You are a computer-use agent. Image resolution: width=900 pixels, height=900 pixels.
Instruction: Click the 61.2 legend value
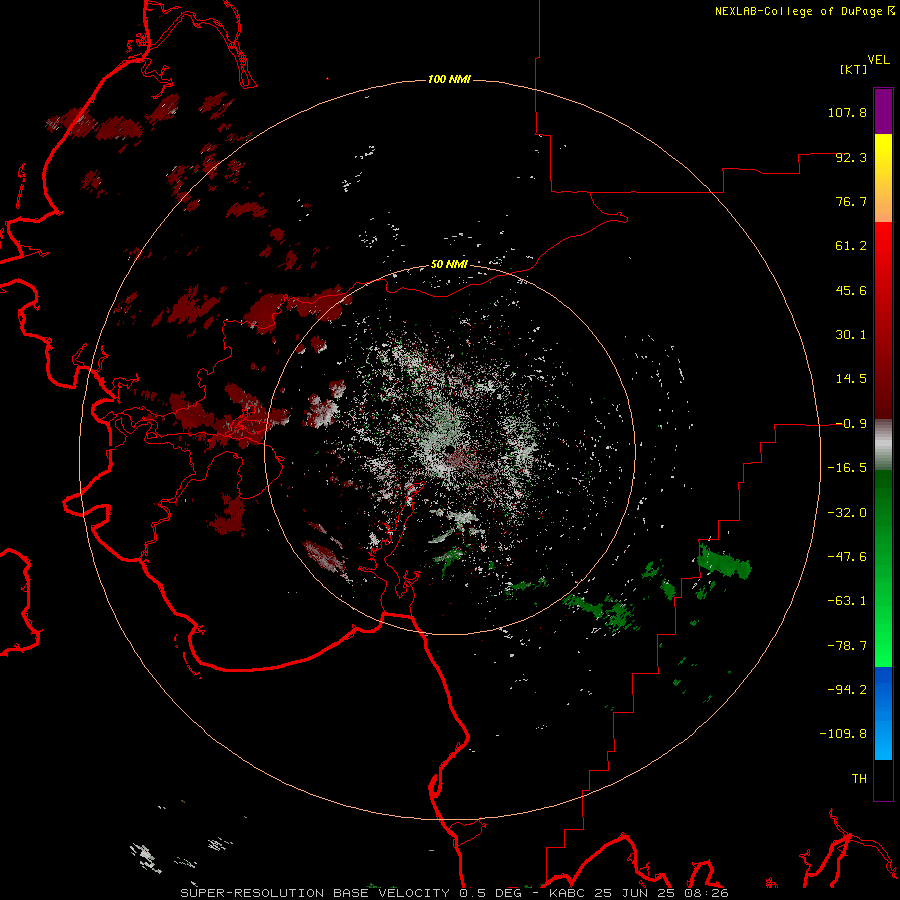[851, 246]
